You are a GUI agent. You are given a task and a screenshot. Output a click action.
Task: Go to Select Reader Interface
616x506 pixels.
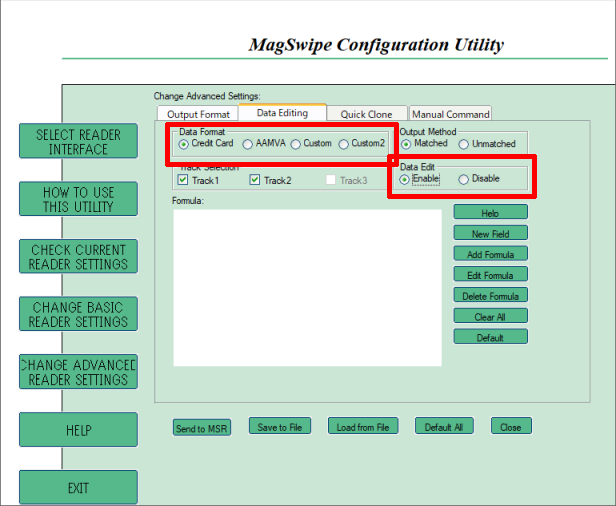coord(78,142)
